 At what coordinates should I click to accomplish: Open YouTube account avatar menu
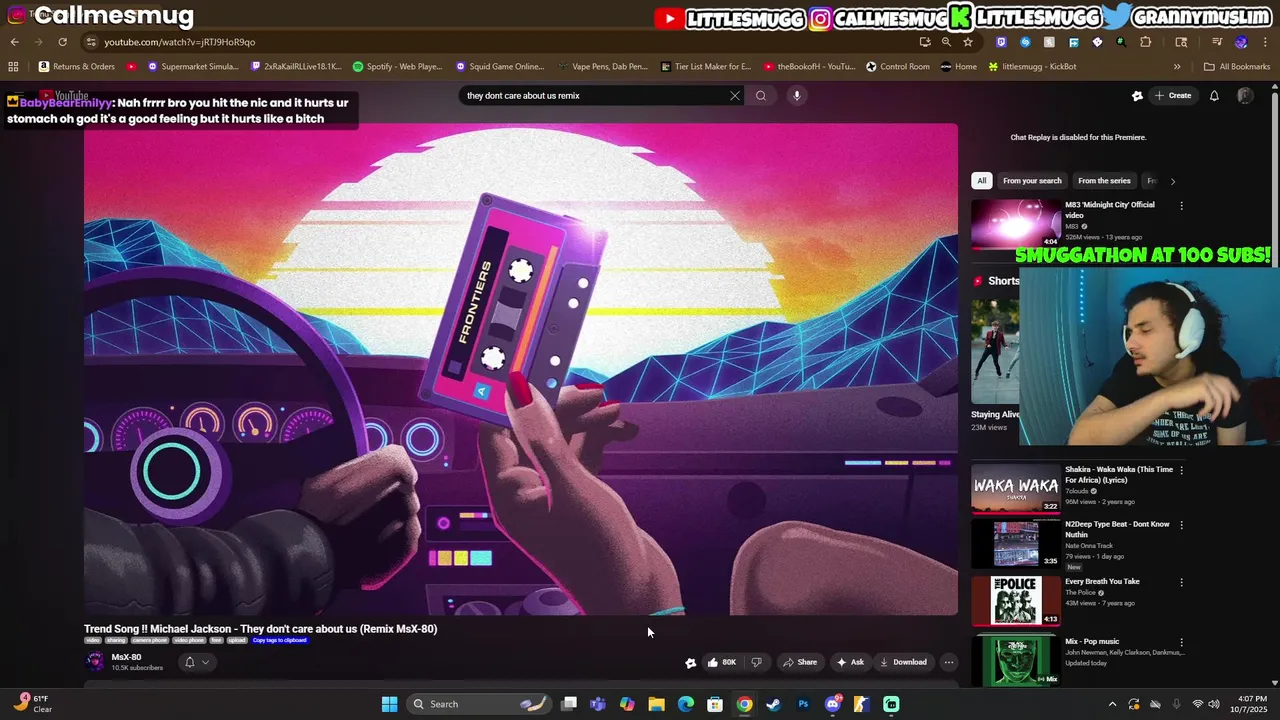coord(1245,96)
